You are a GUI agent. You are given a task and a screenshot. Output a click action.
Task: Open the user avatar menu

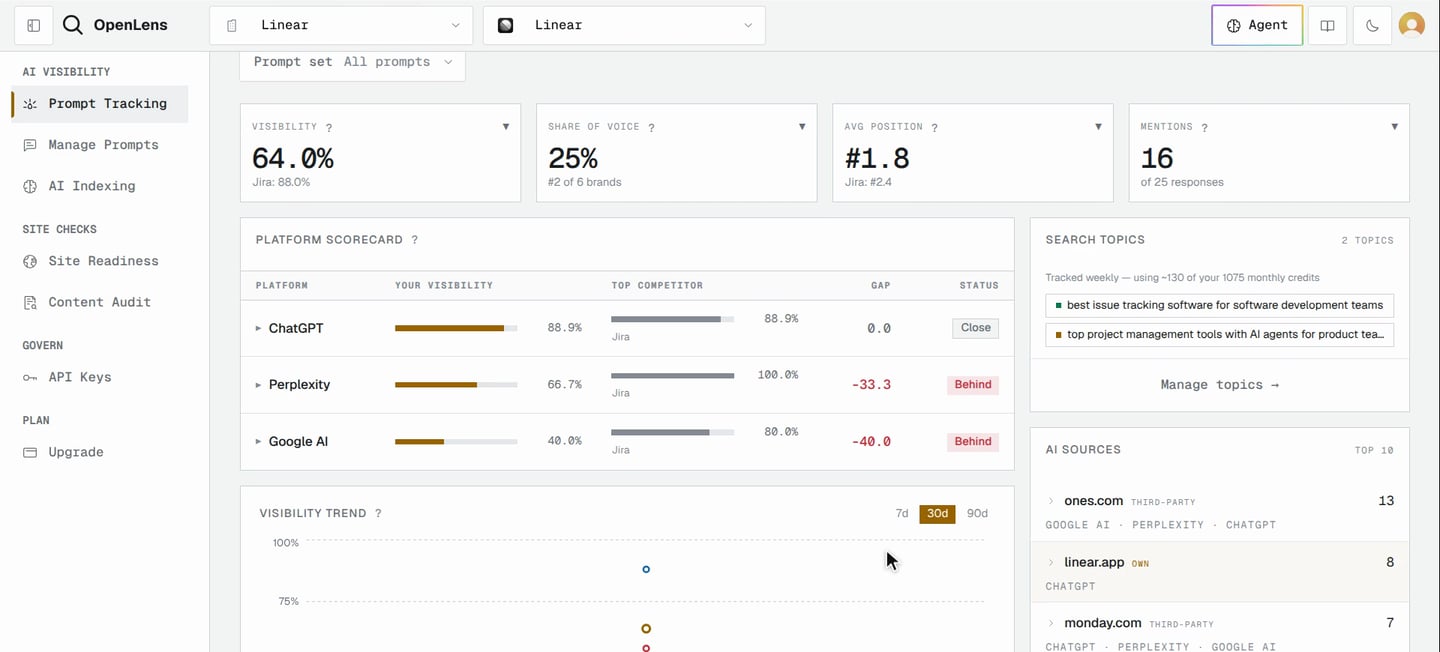(x=1411, y=26)
